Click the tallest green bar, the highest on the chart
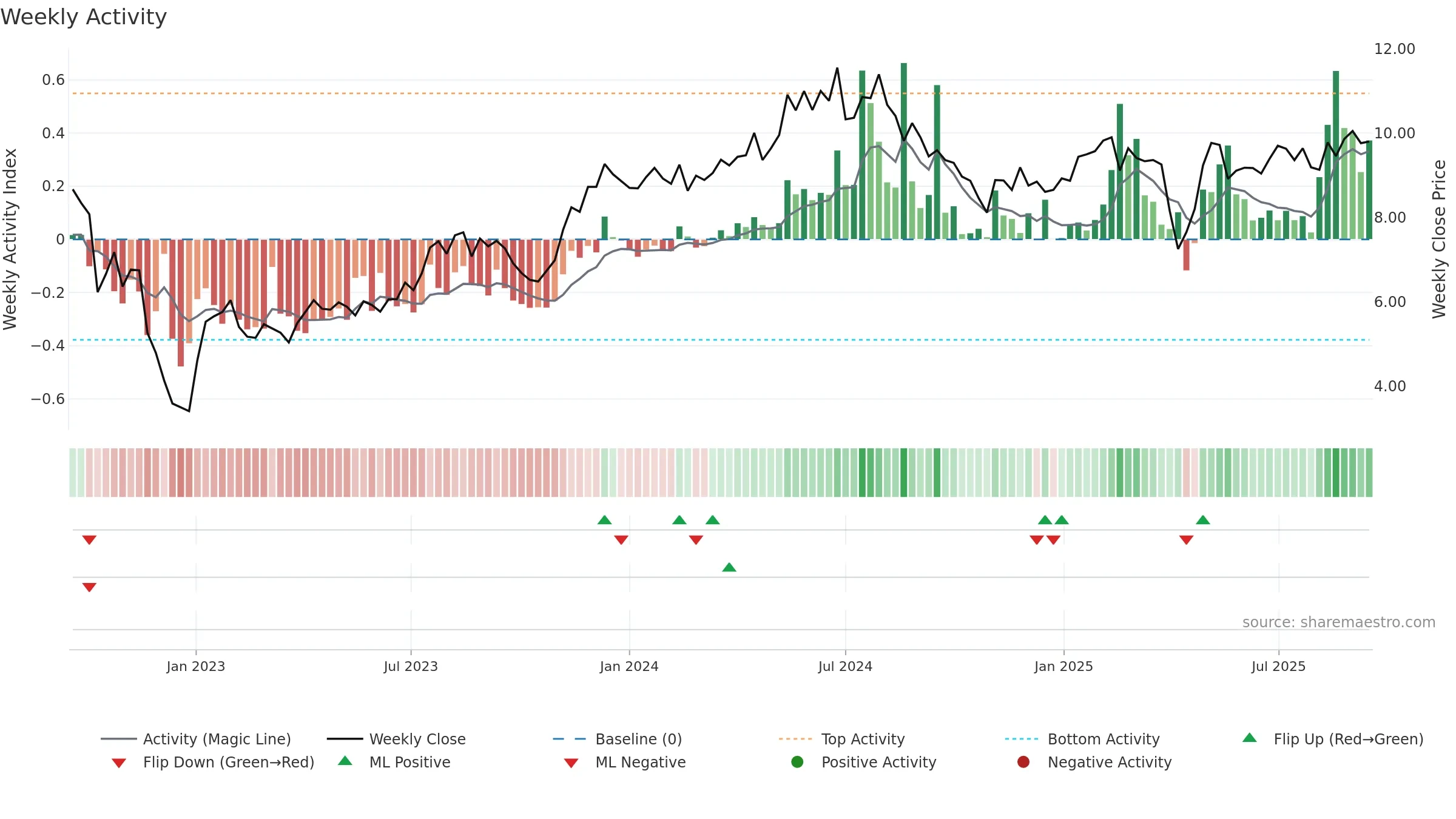1456x819 pixels. 904,151
